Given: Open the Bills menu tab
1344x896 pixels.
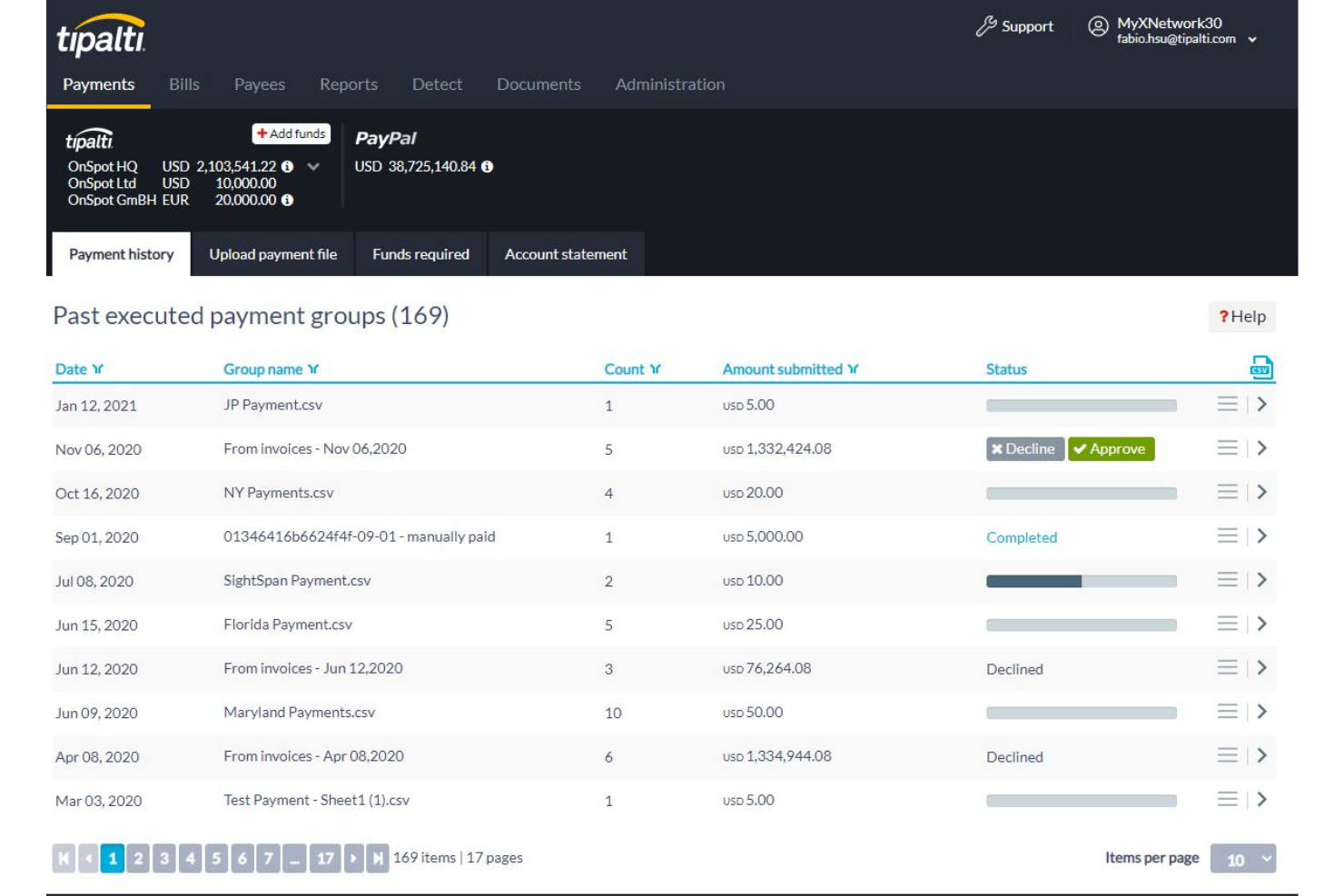Looking at the screenshot, I should [184, 84].
